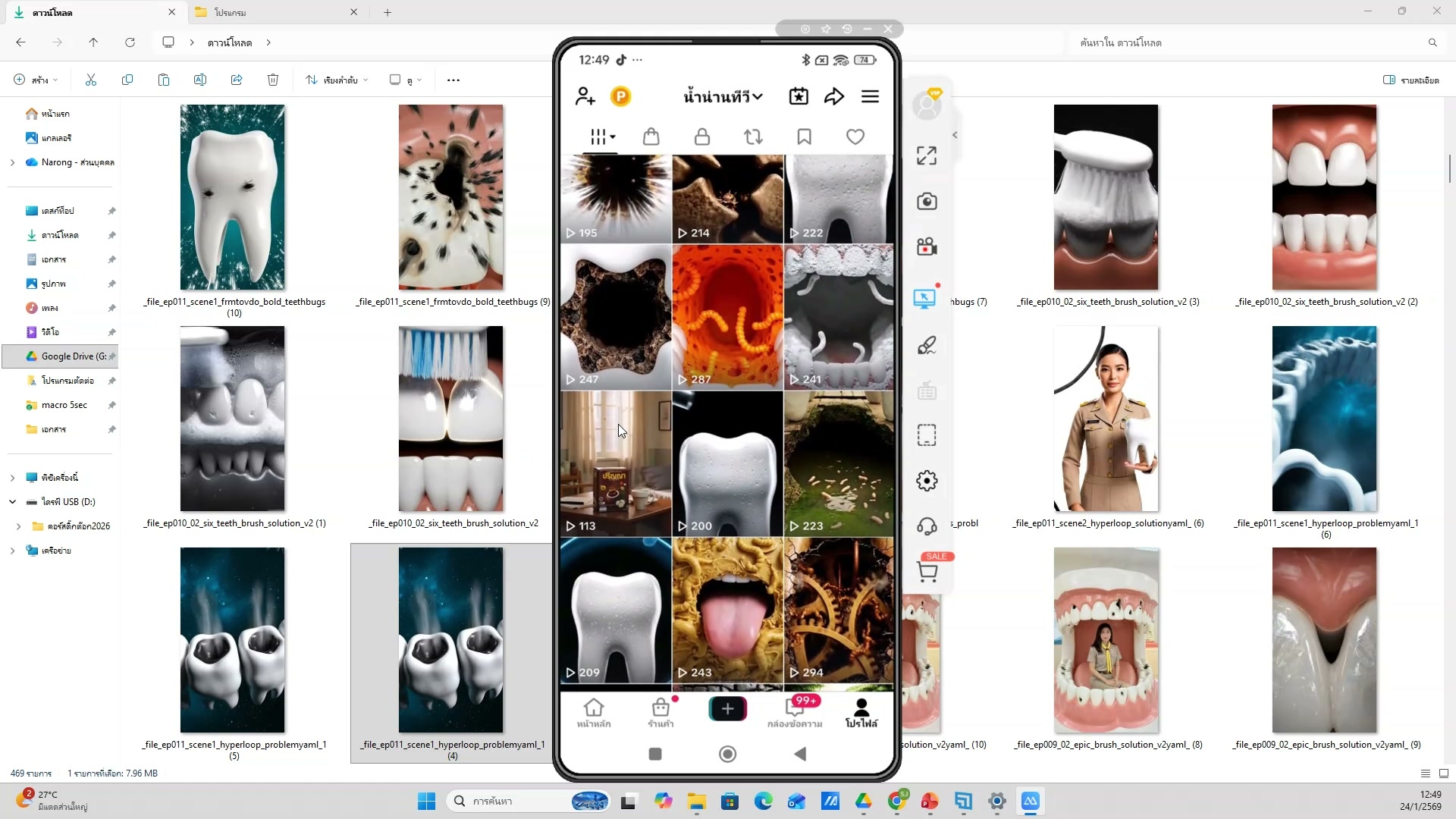
Task: Open the น้ำน่านทีวี username dropdown
Action: coord(721,96)
